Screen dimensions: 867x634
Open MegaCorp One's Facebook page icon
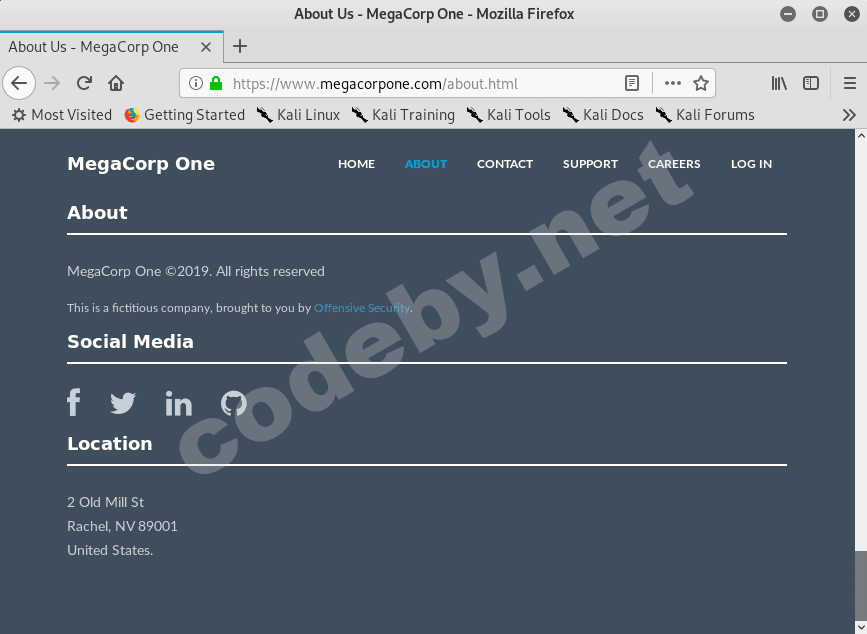pyautogui.click(x=74, y=402)
